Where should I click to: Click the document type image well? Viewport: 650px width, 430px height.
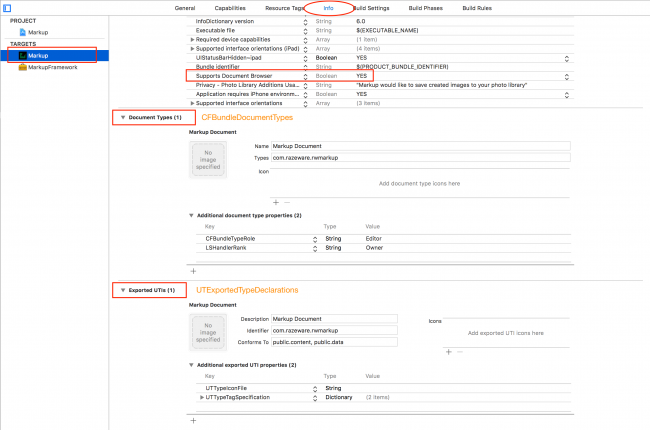click(209, 158)
